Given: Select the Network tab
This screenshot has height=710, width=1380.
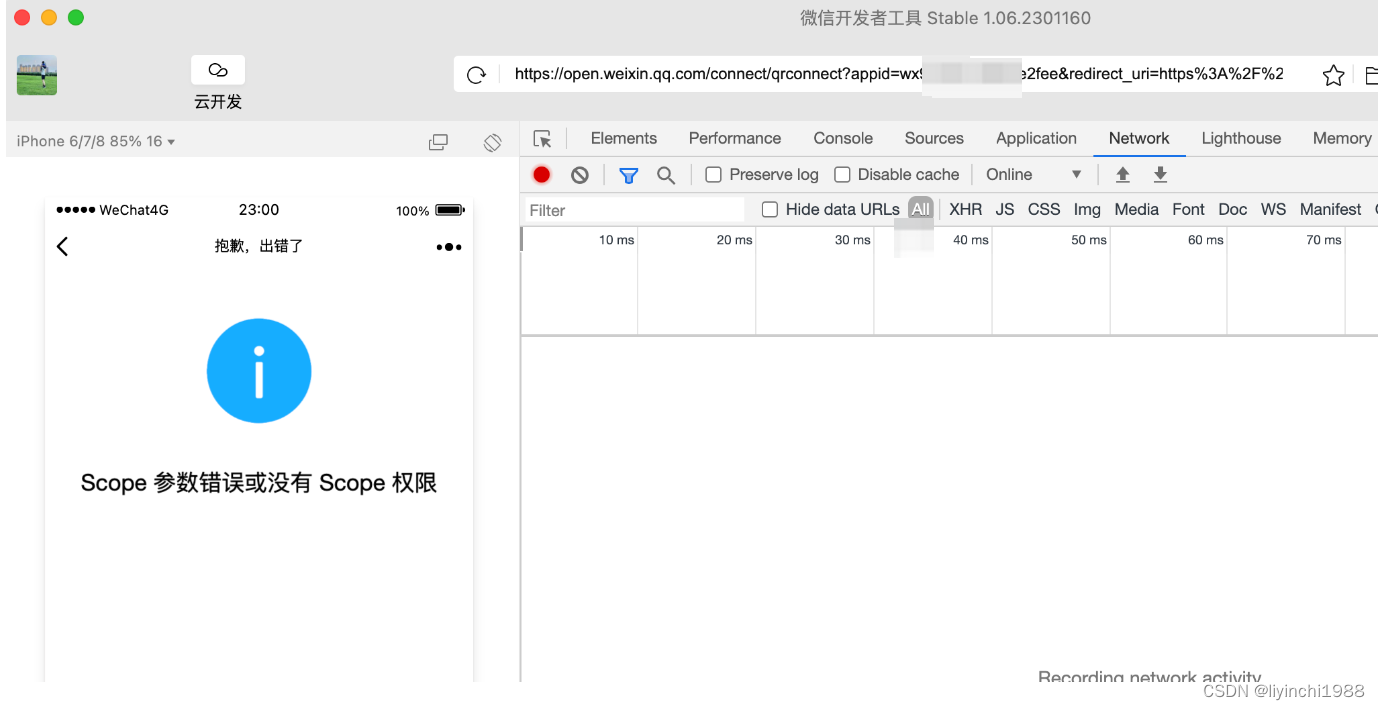Looking at the screenshot, I should (x=1139, y=138).
